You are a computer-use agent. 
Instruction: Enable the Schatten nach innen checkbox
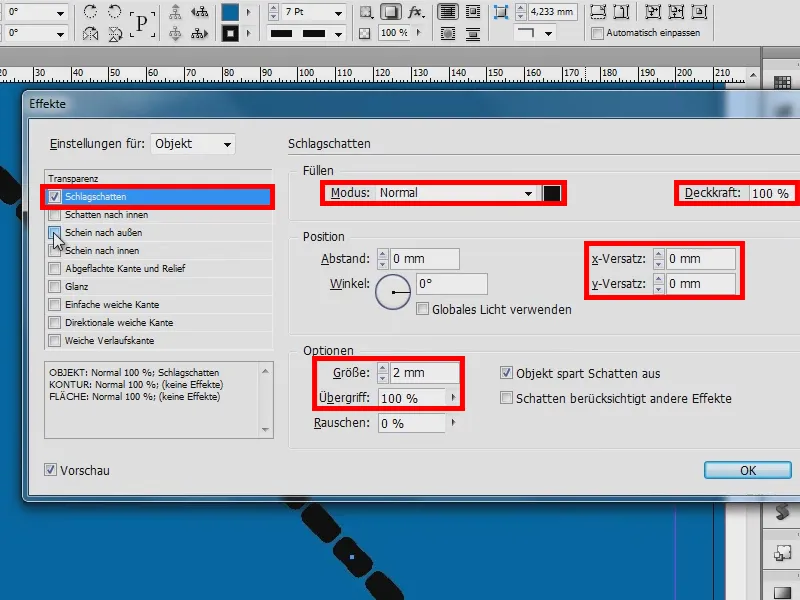(x=54, y=215)
